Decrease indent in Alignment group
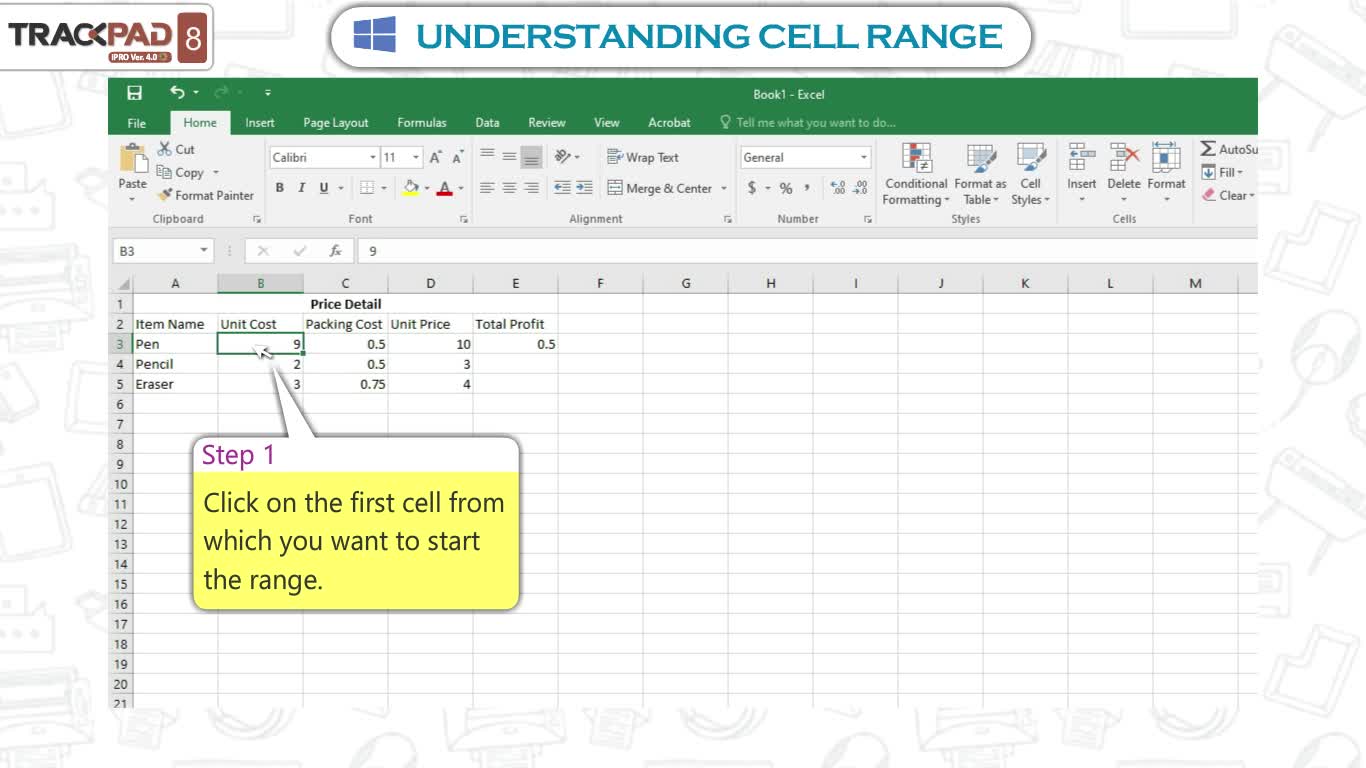The height and width of the screenshot is (768, 1366). [x=563, y=188]
